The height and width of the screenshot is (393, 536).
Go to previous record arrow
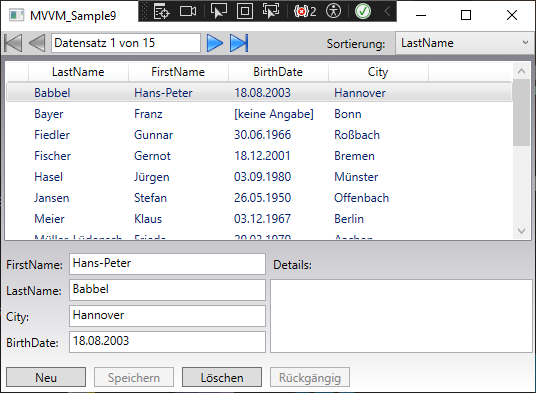point(37,43)
